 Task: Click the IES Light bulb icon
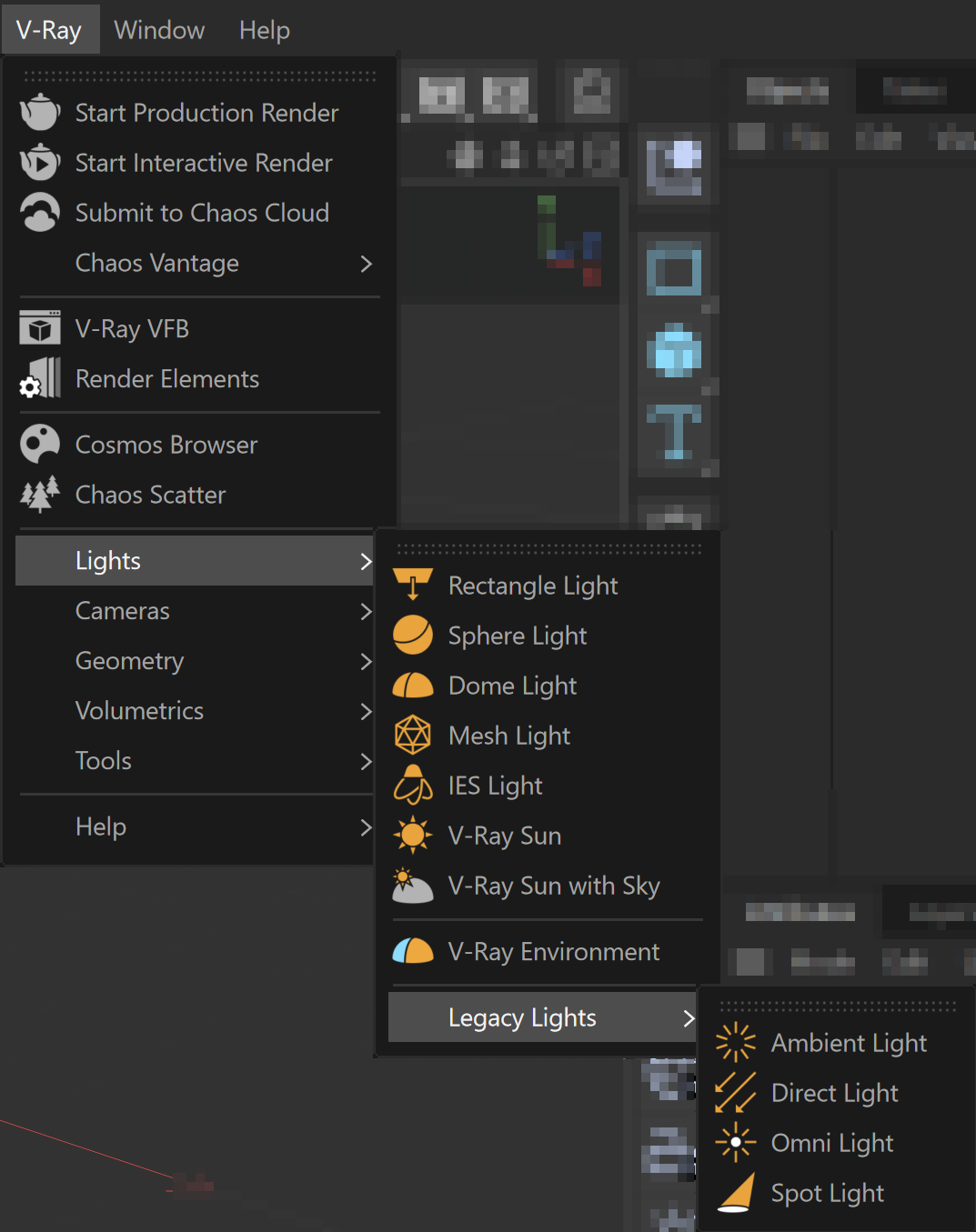pos(413,786)
